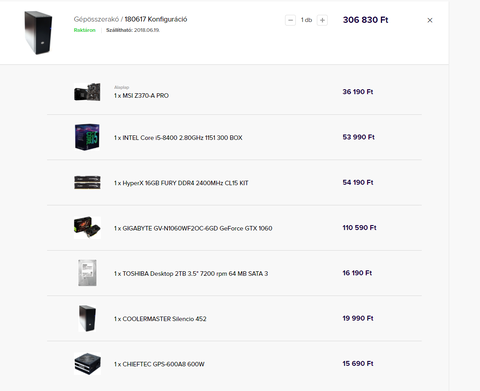
Task: Click the Gigabyte GTX 1060 card thumbnail
Action: coord(87,228)
